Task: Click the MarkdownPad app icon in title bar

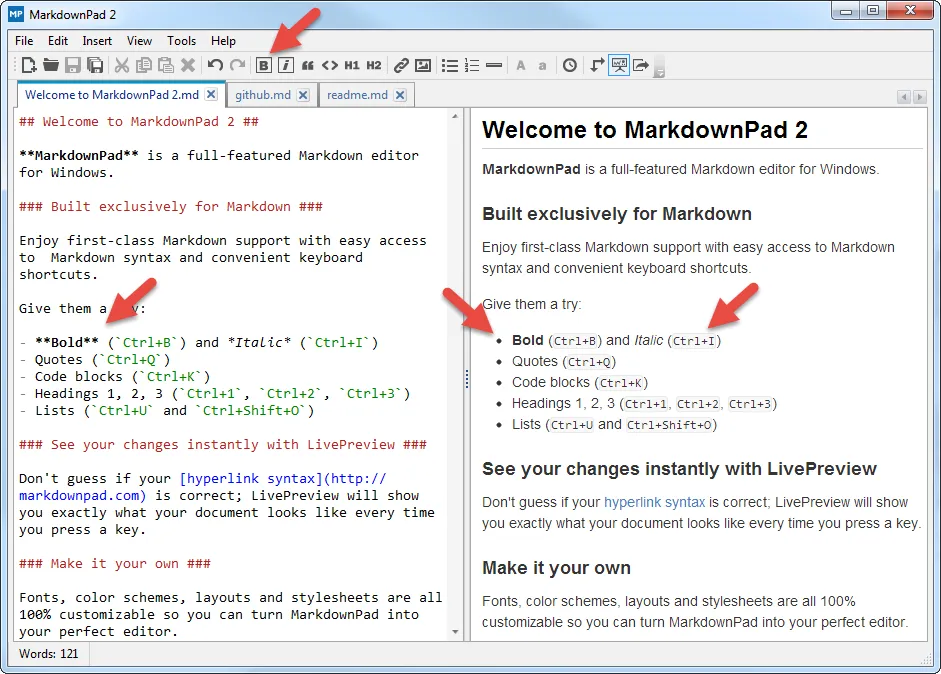Action: [x=16, y=14]
